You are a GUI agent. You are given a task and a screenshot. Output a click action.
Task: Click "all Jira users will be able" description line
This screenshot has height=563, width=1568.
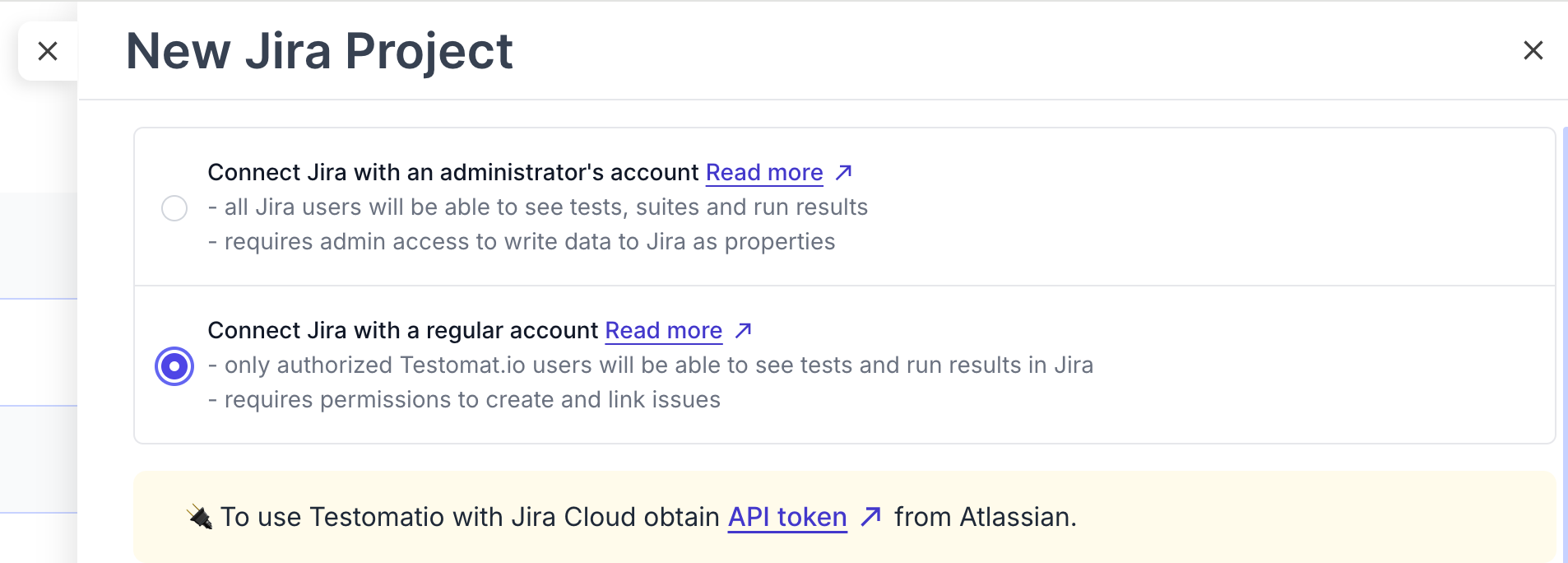click(x=538, y=207)
